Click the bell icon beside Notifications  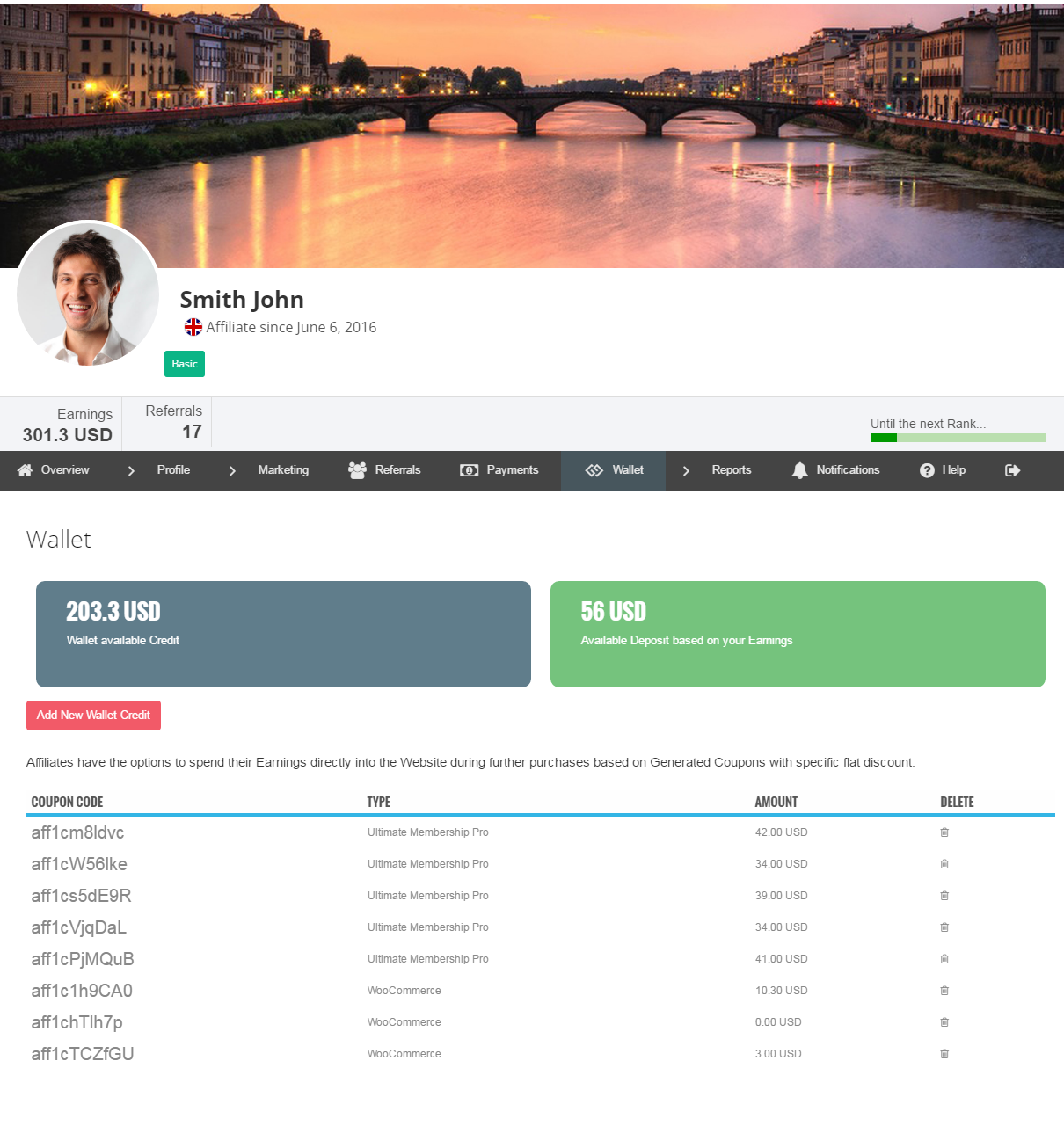[799, 470]
